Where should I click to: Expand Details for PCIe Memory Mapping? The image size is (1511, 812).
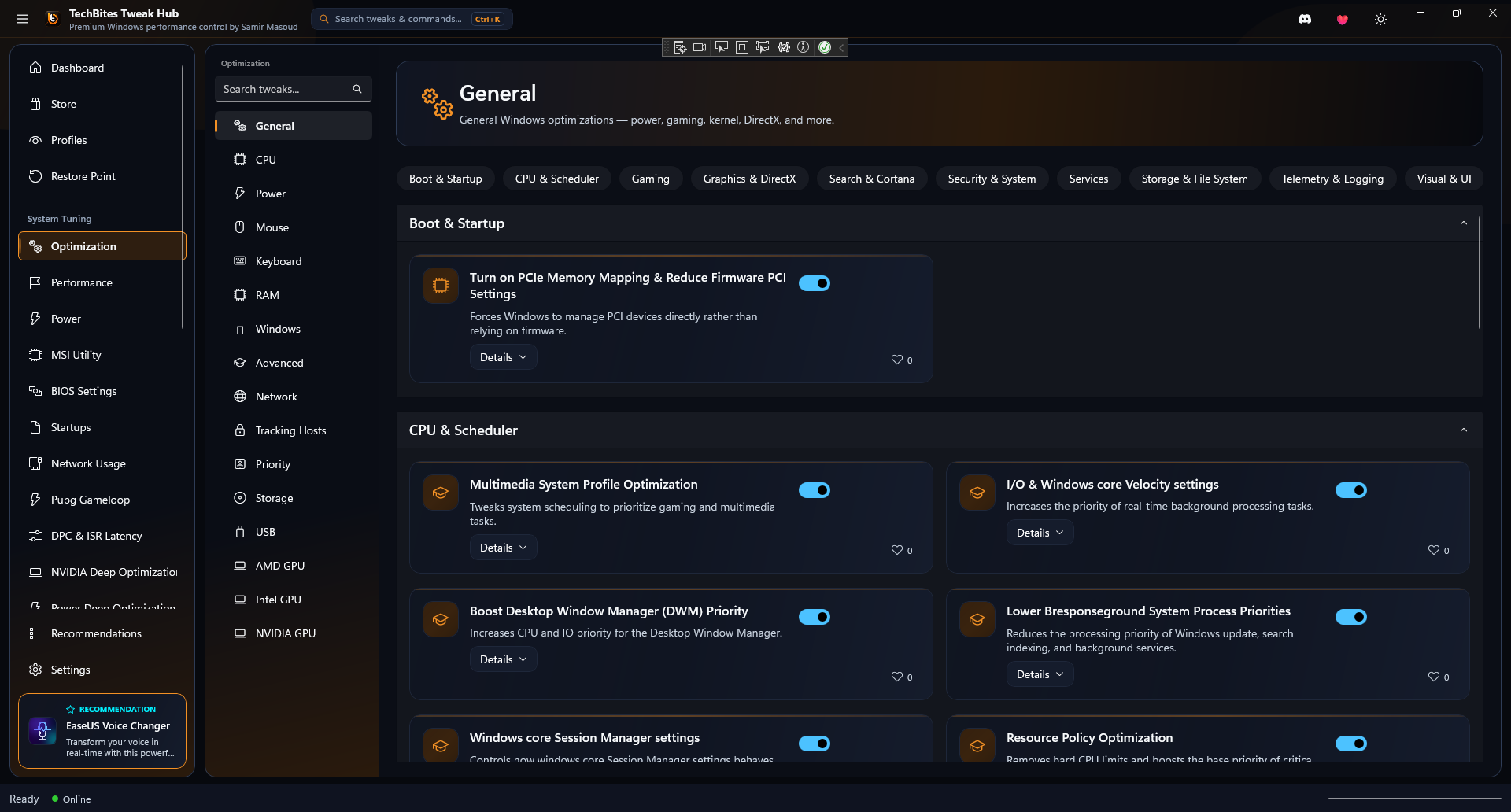[504, 357]
